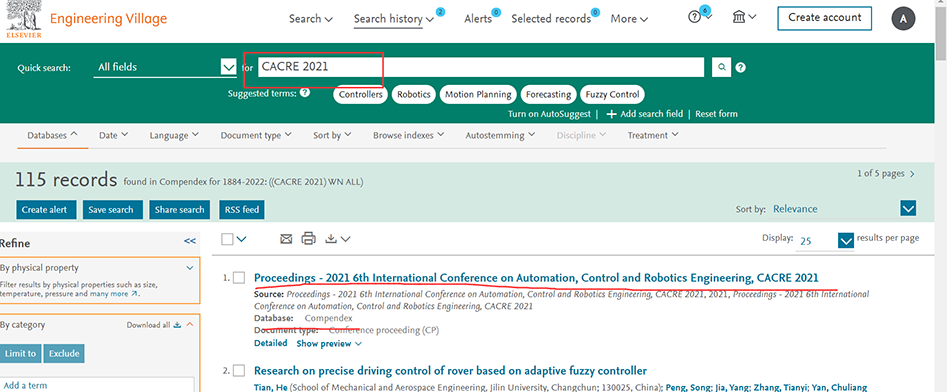Screen dimensions: 947x392
Task: Expand By physical property section
Action: (x=190, y=268)
